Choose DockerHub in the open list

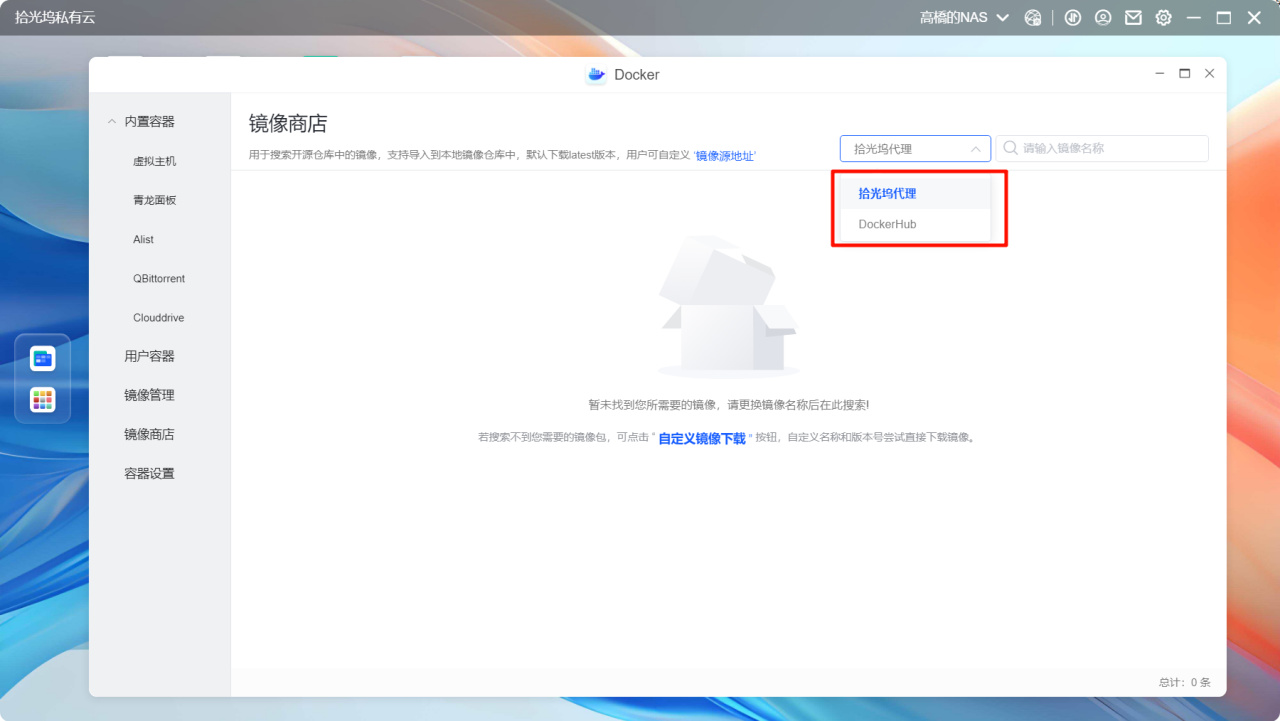915,224
